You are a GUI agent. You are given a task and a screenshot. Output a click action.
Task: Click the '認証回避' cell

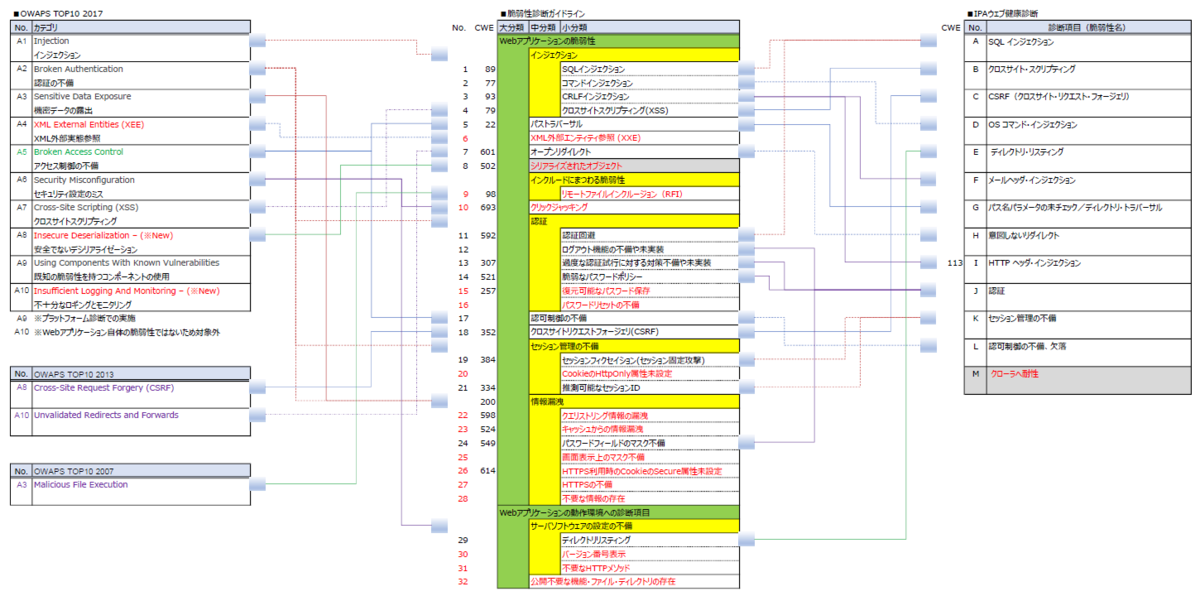coord(649,235)
